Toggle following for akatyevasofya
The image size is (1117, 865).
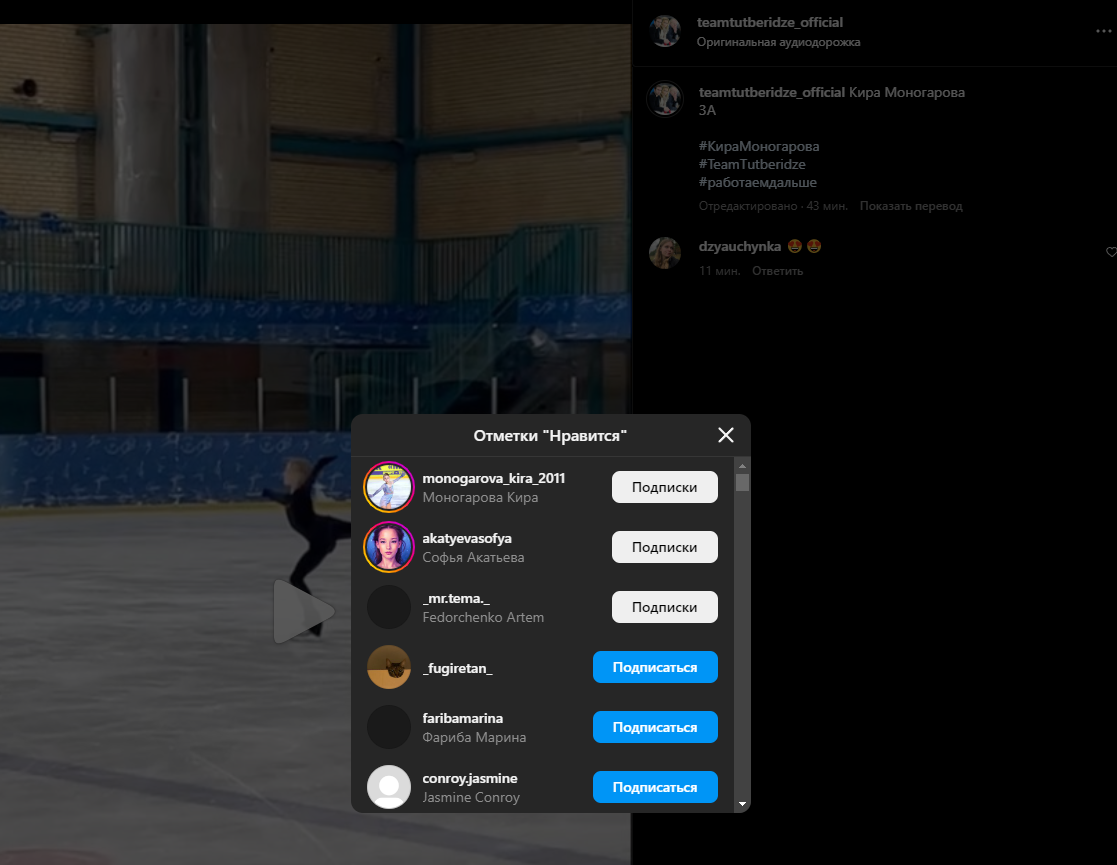[x=664, y=547]
